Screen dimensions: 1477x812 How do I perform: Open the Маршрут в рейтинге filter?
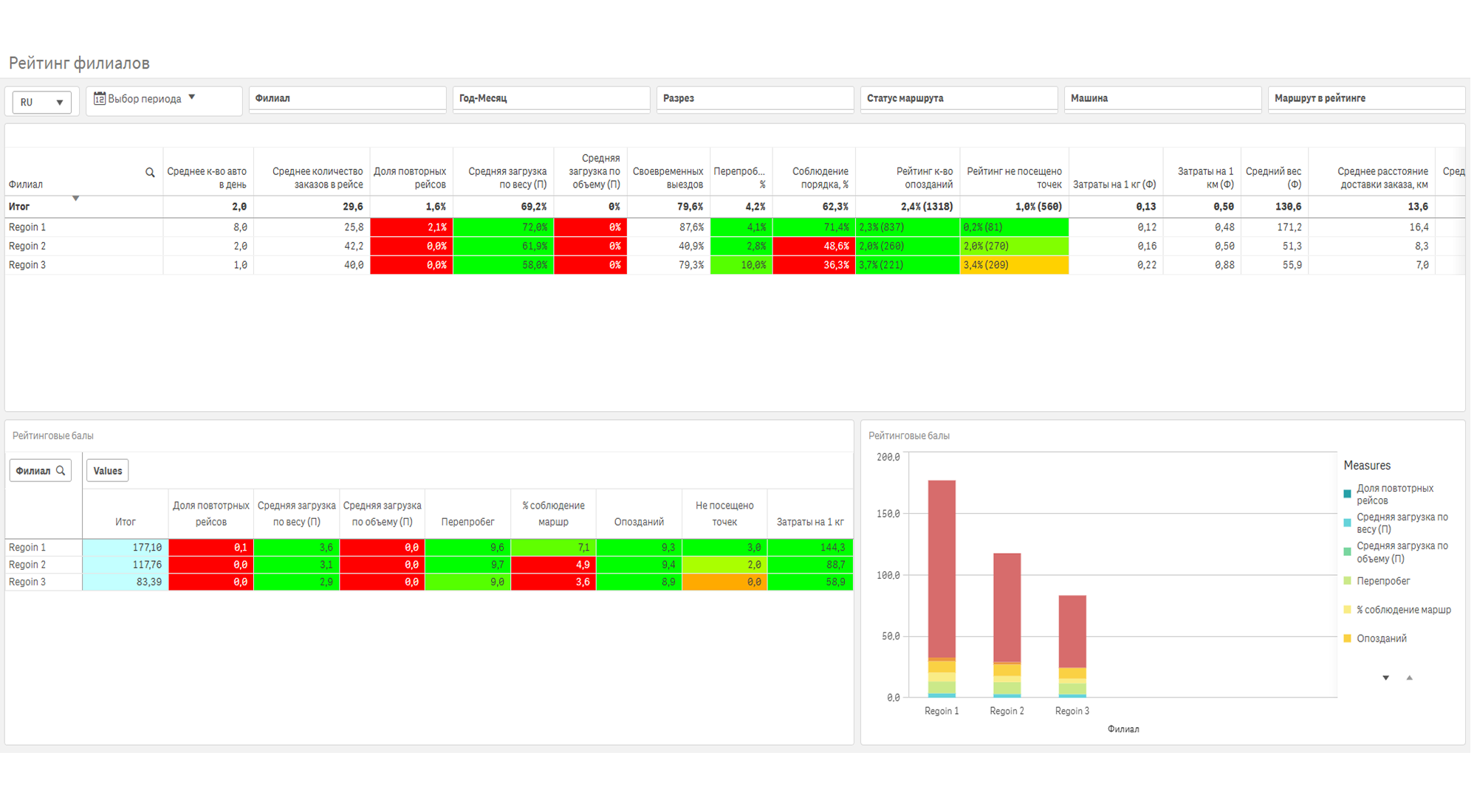[1366, 99]
